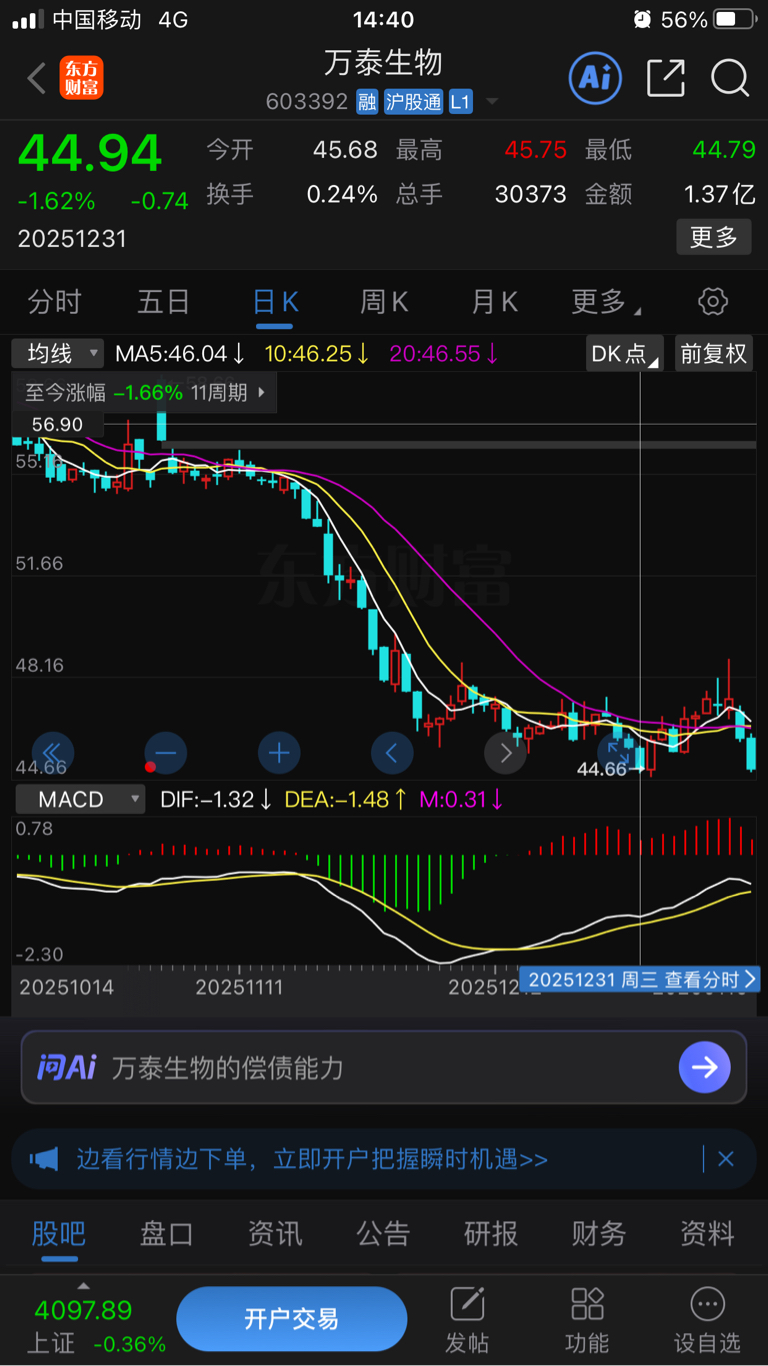Expand 更多 chart period menu

606,301
